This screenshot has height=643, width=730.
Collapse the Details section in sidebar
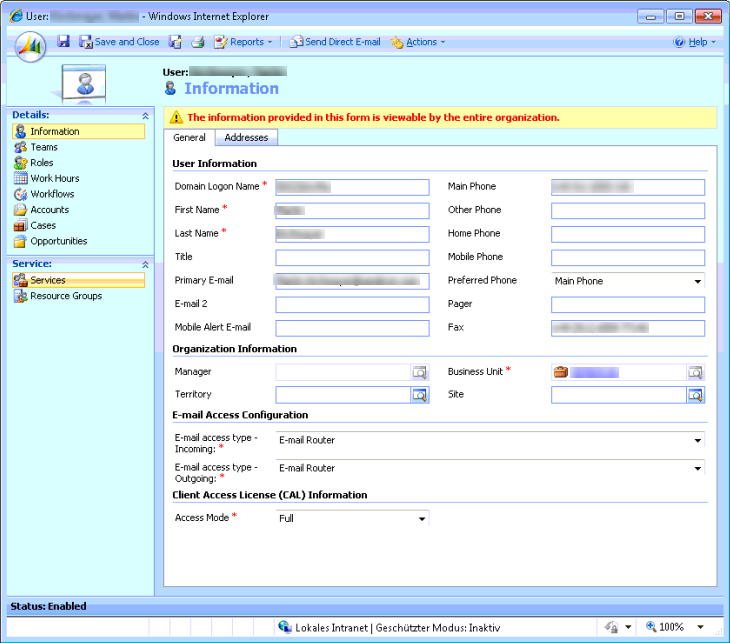coord(145,116)
